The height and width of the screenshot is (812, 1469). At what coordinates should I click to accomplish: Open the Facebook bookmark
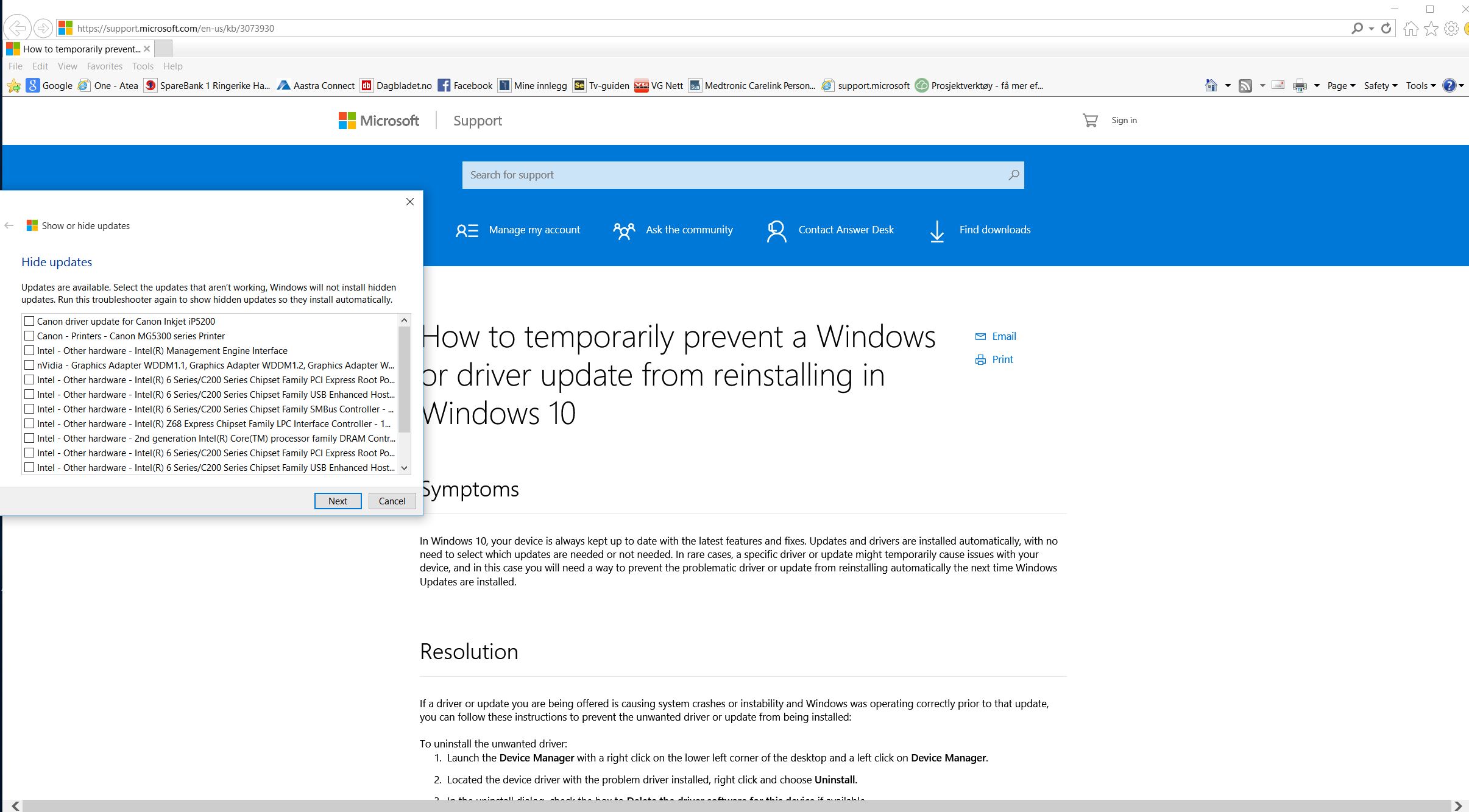click(465, 85)
